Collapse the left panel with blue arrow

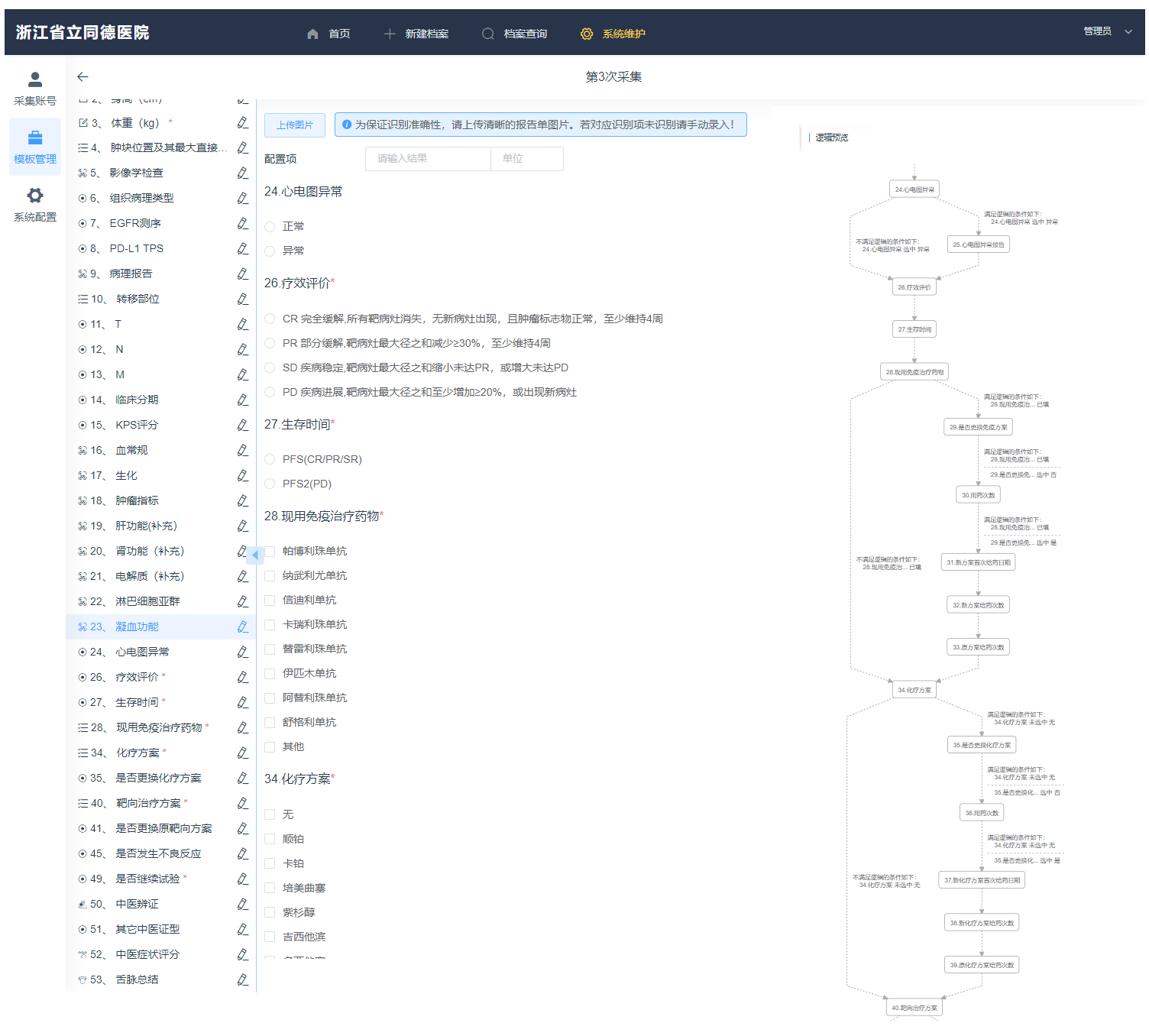pos(255,555)
